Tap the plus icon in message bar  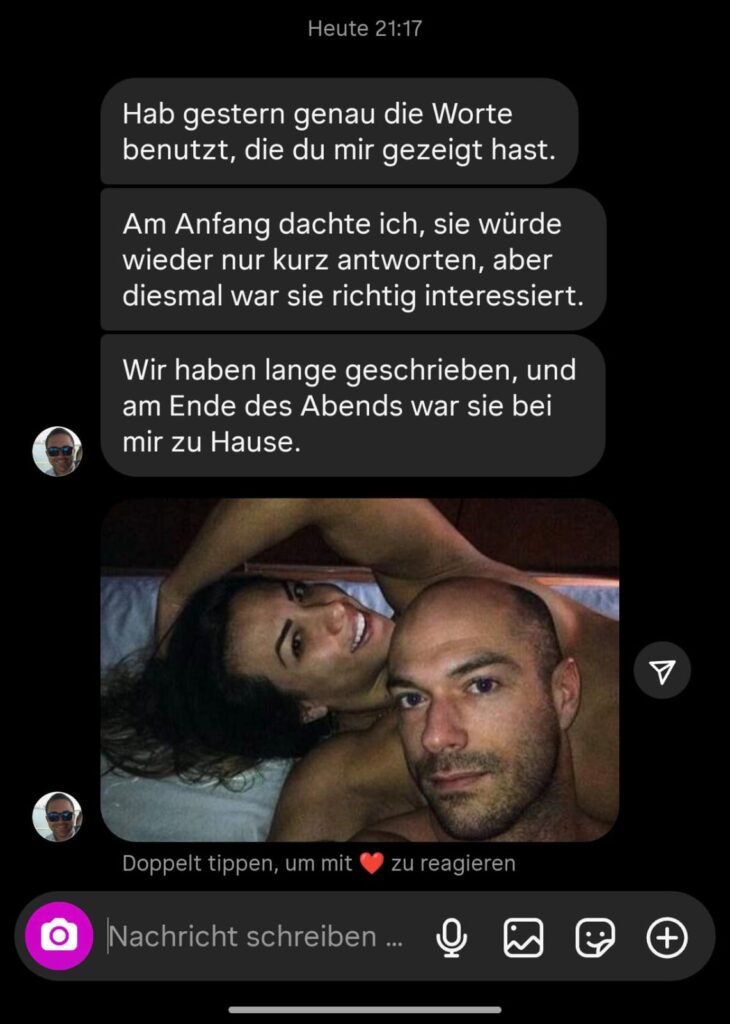(x=667, y=937)
